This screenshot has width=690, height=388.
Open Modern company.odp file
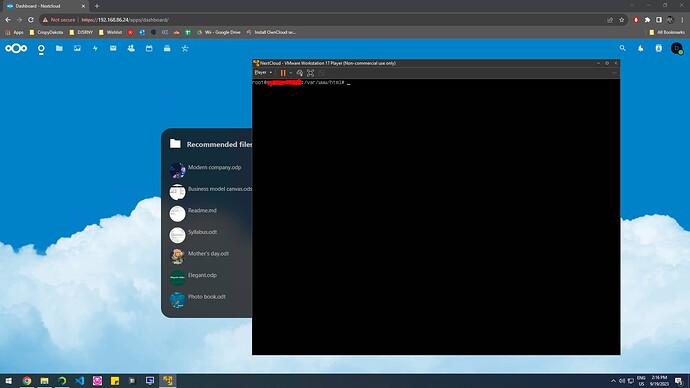[214, 168]
